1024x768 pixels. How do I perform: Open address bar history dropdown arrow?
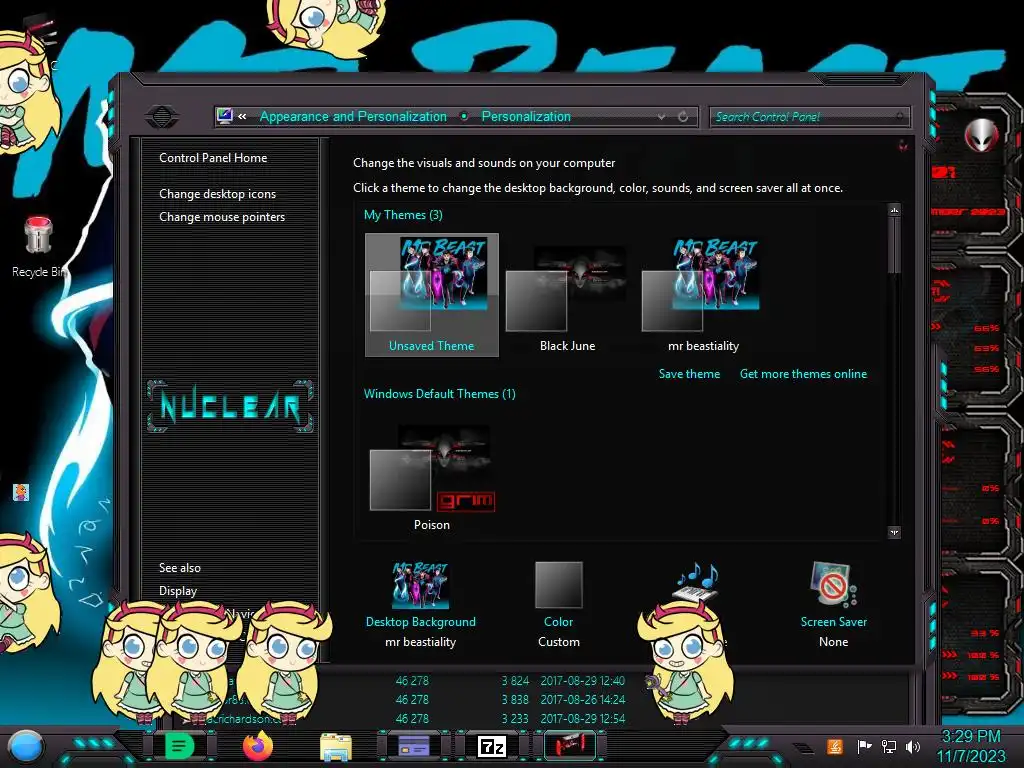(661, 117)
